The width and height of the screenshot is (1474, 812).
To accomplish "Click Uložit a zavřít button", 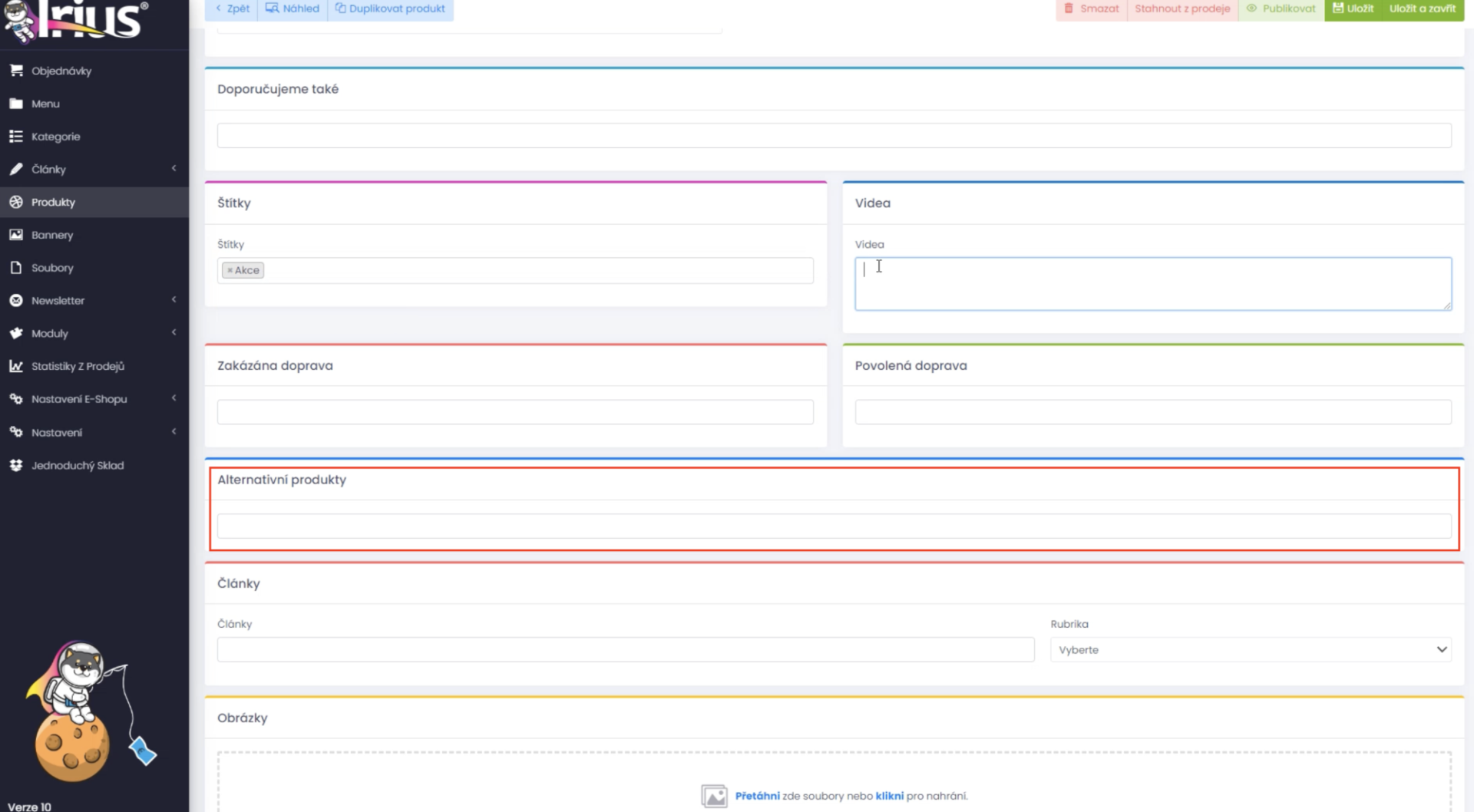I will pos(1423,9).
